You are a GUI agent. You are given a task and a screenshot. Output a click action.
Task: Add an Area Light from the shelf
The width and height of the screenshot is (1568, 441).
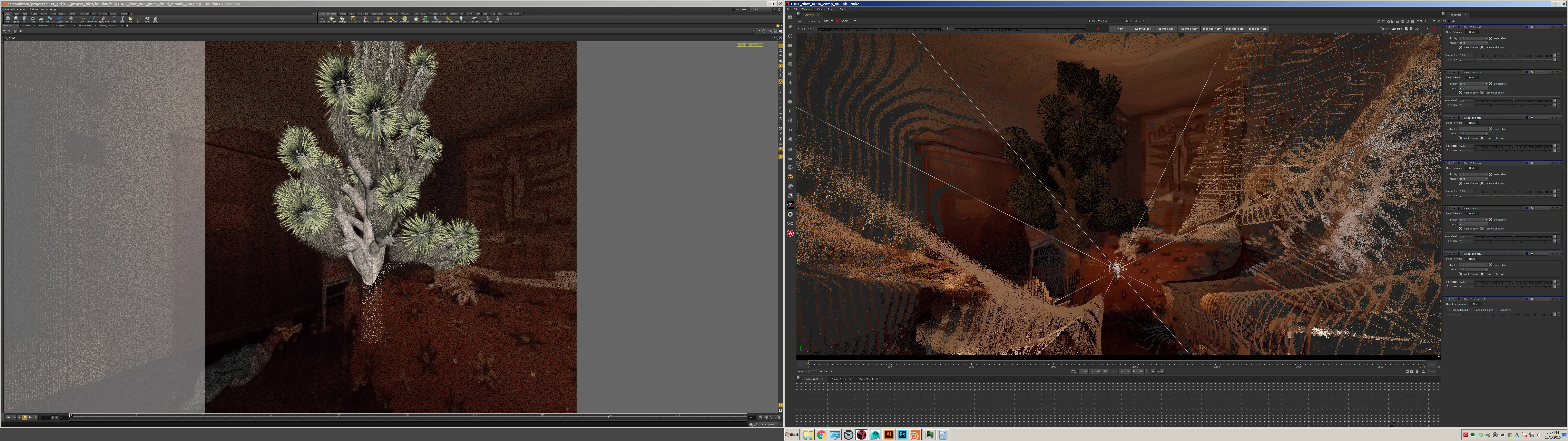pyautogui.click(x=353, y=19)
